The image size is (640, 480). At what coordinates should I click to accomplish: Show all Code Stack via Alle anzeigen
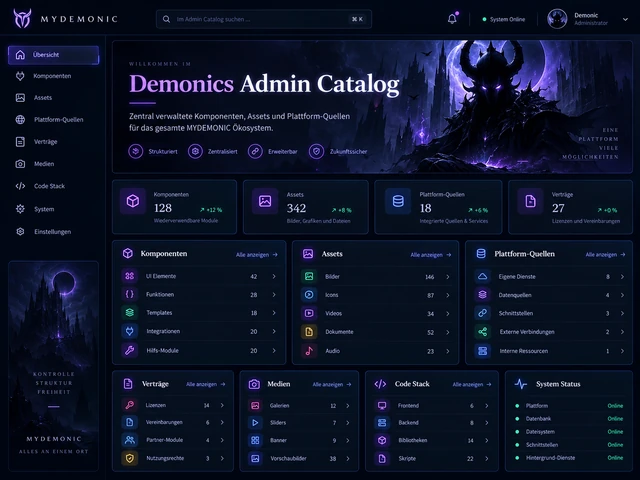pyautogui.click(x=472, y=384)
